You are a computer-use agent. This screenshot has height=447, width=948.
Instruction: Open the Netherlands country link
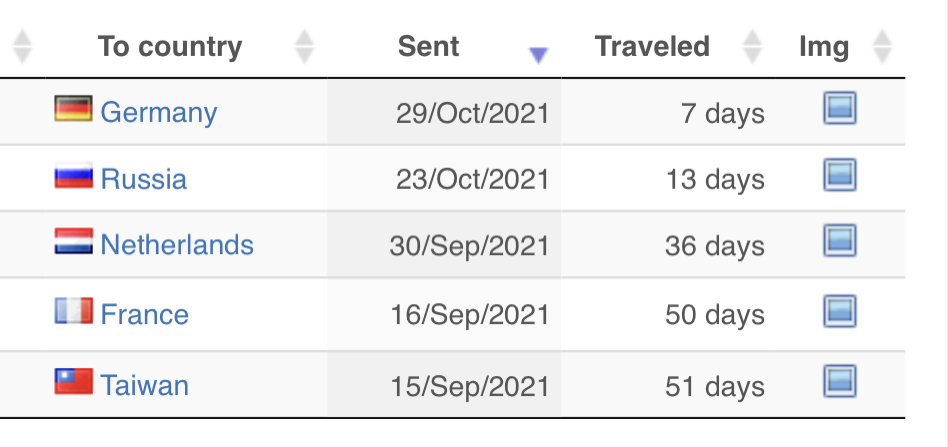coord(177,244)
